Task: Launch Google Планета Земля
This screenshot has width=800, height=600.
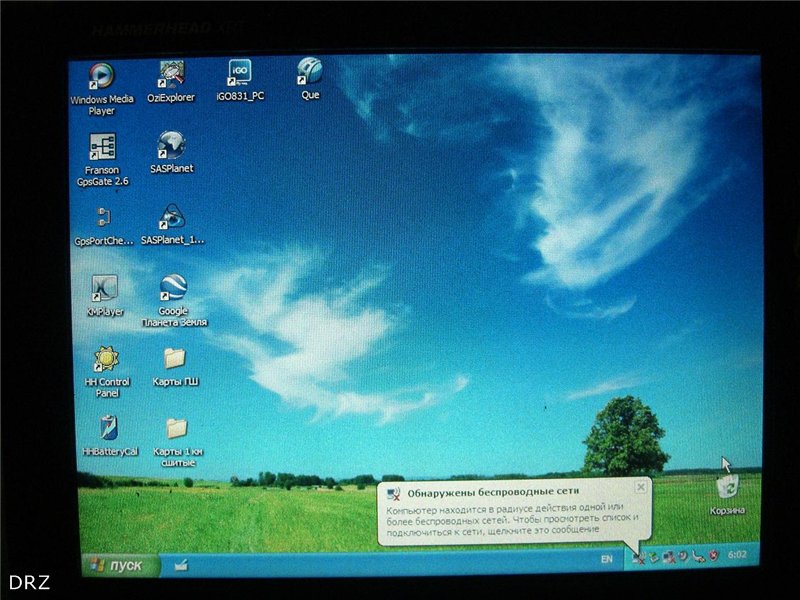Action: click(x=173, y=300)
